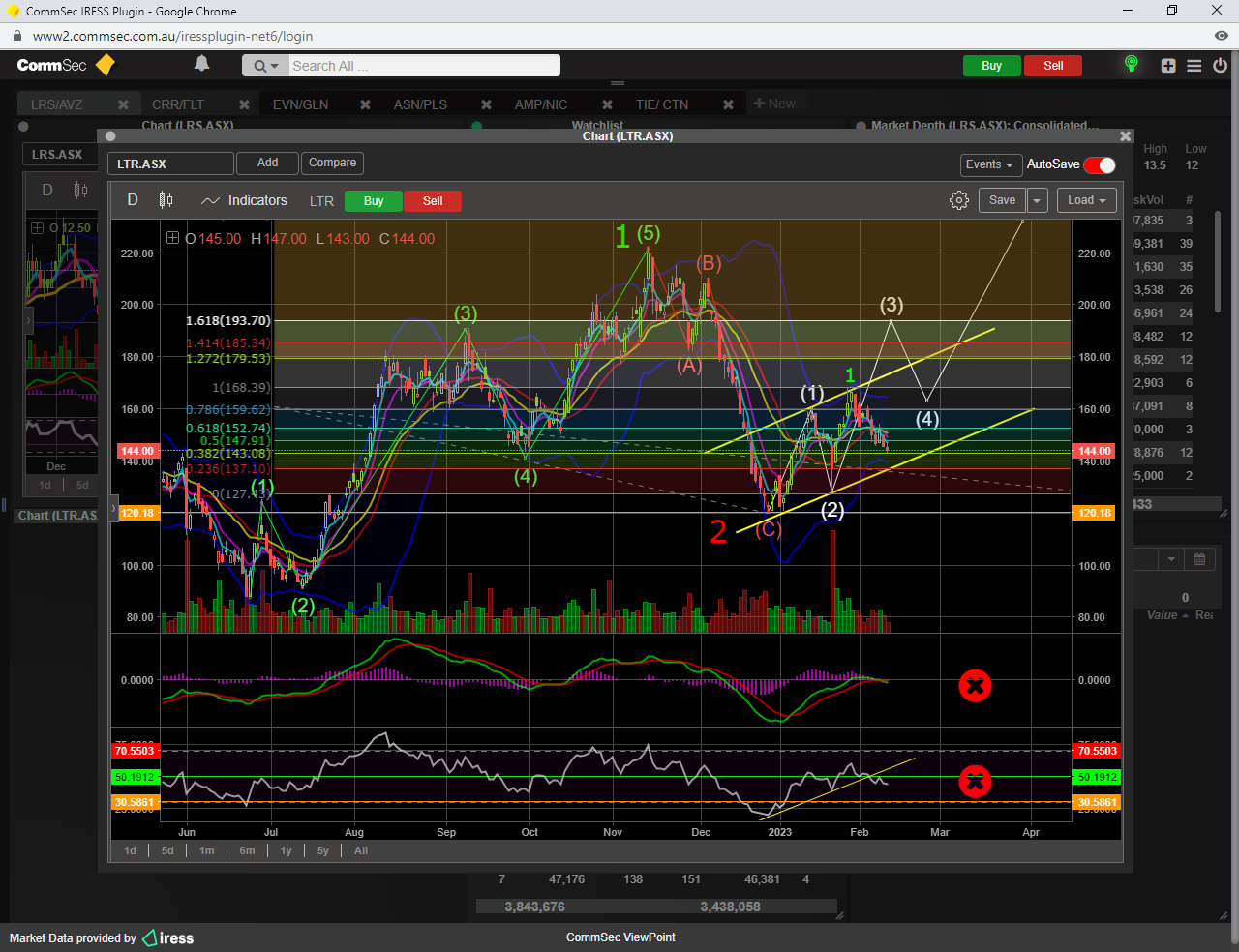Click the Compare button

tap(332, 163)
